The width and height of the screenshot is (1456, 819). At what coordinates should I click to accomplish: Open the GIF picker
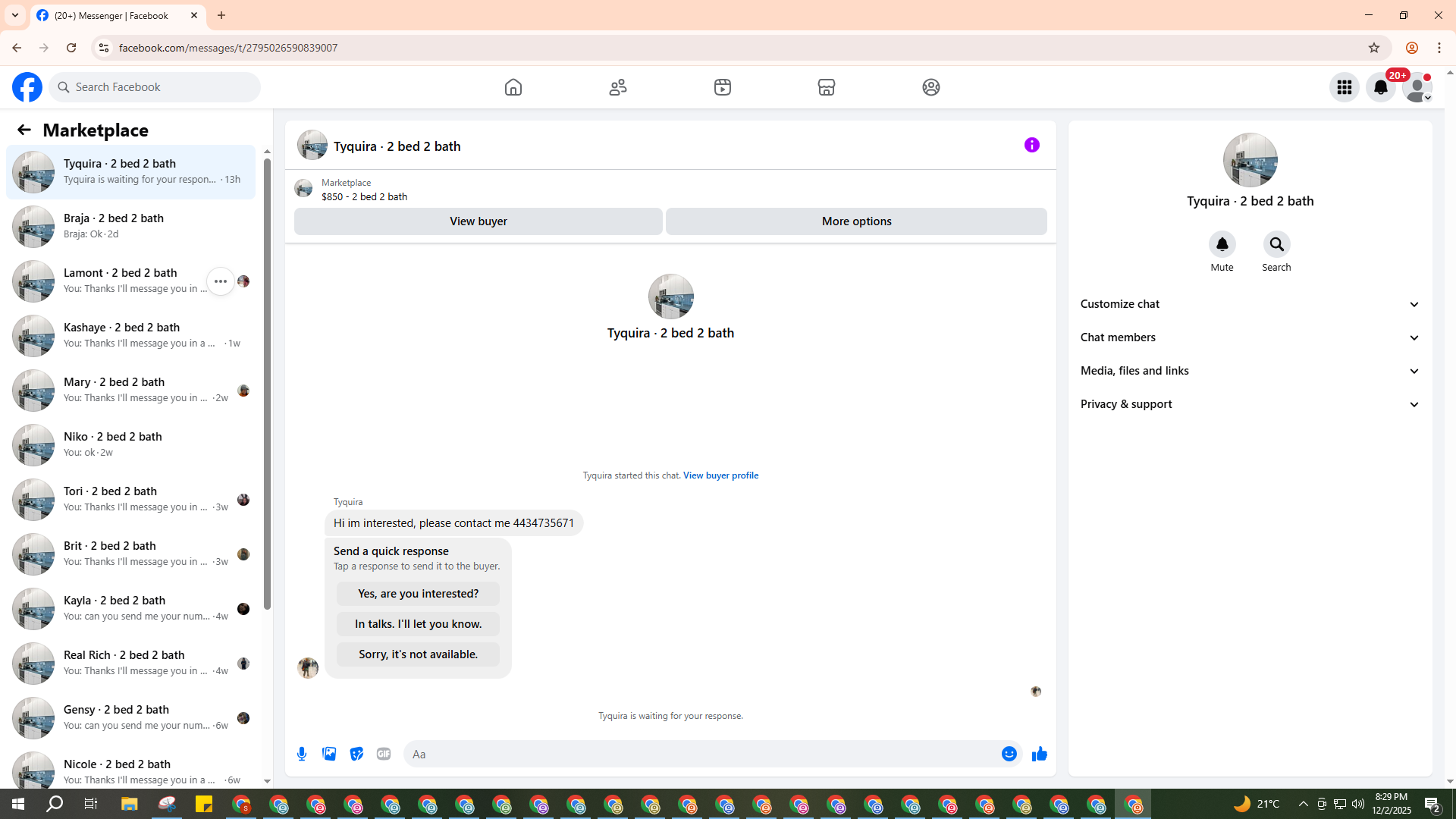click(x=384, y=754)
